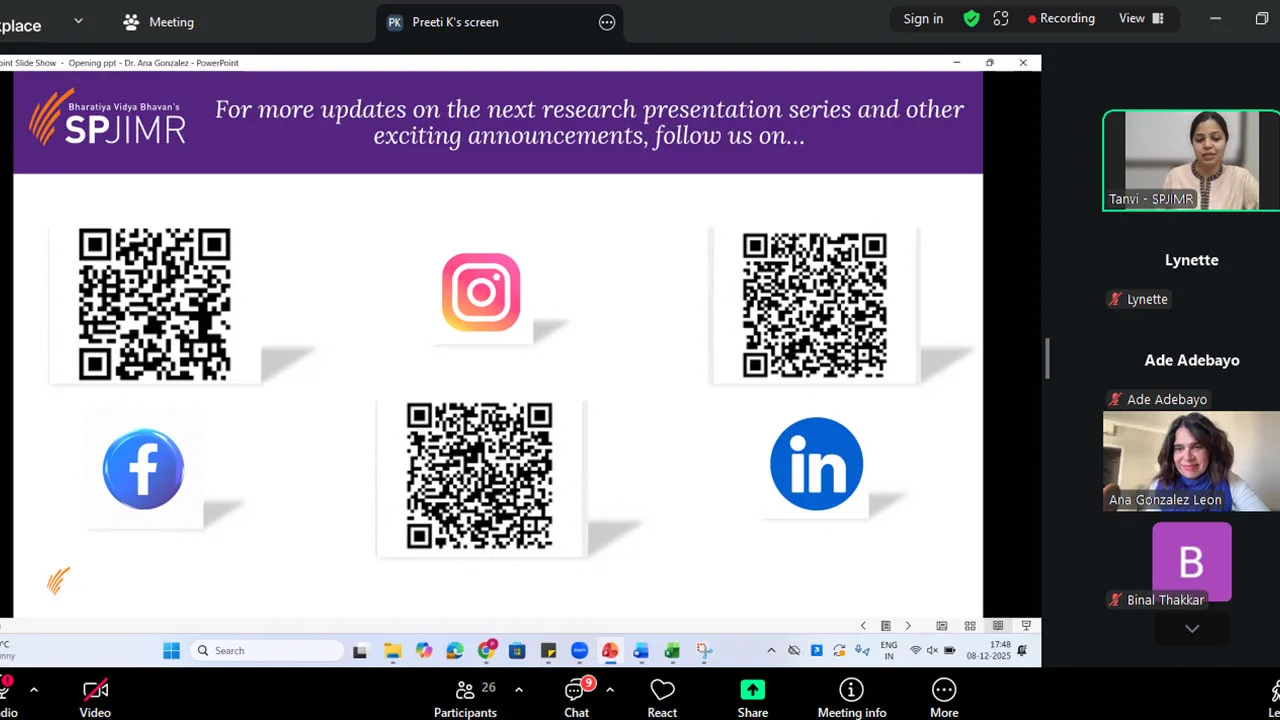Click the green Share screen button
Viewport: 1280px width, 720px height.
752,699
